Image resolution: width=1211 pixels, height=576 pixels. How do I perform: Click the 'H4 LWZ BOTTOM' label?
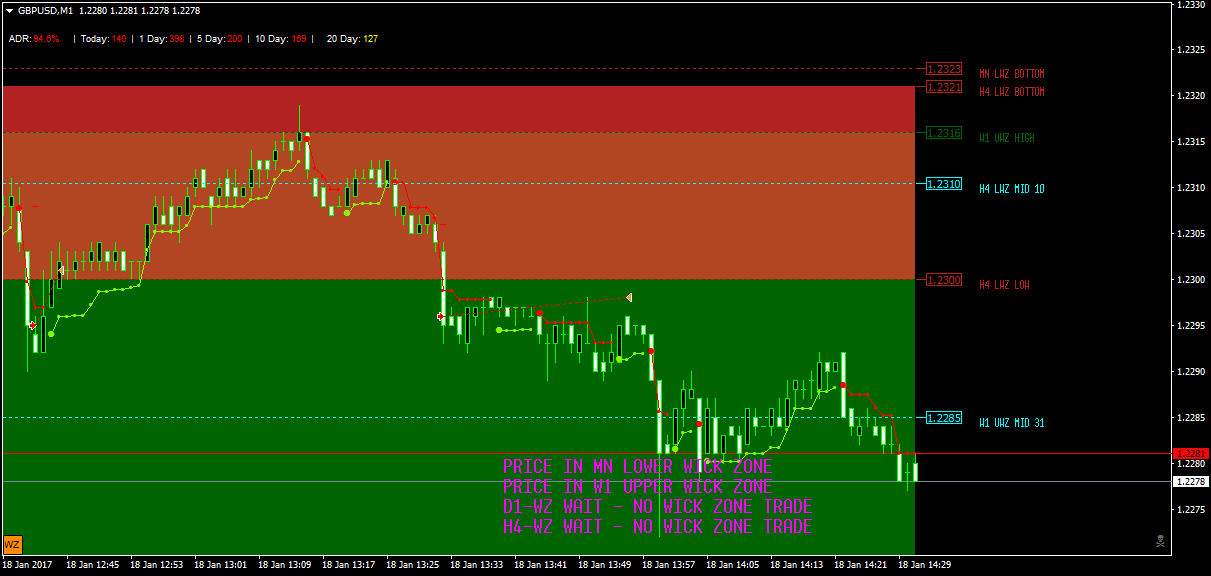tap(1012, 92)
